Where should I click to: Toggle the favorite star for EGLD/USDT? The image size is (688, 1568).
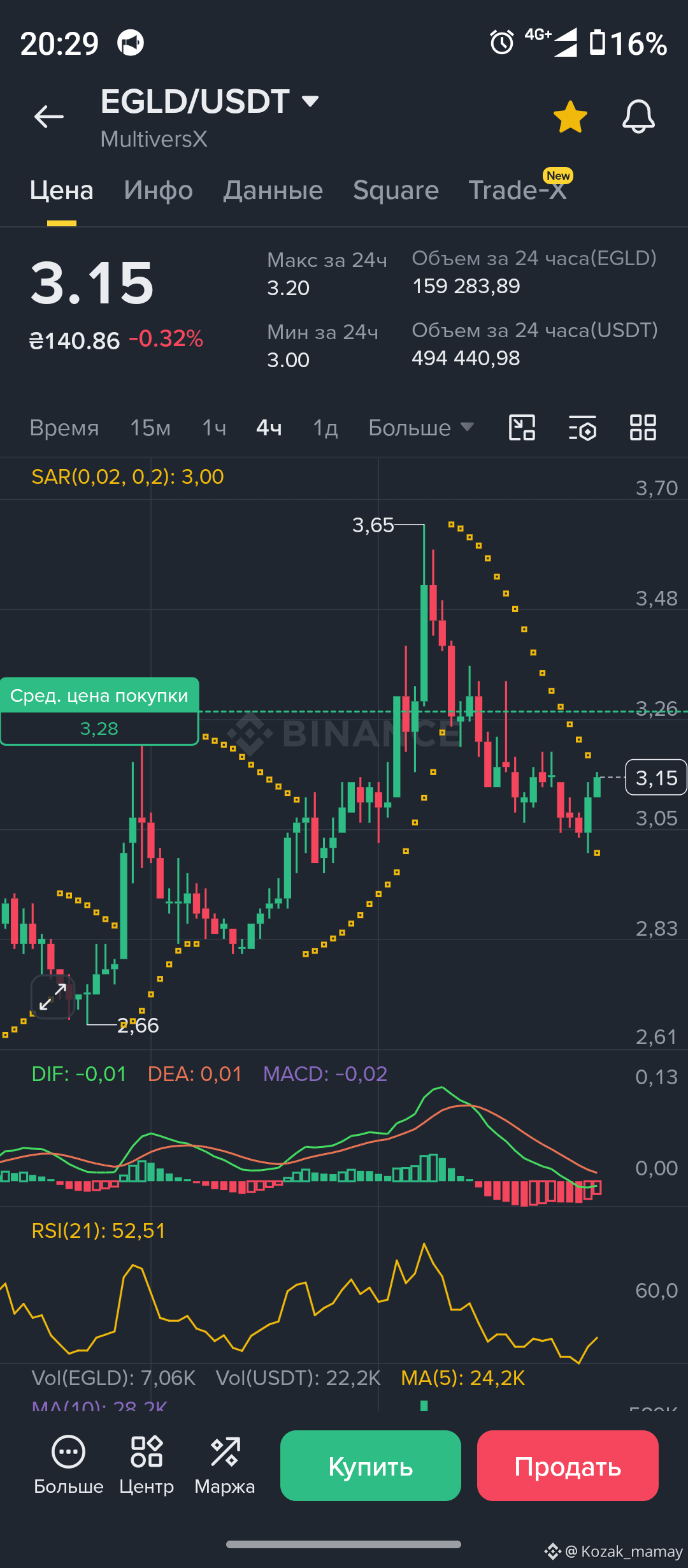click(x=570, y=117)
